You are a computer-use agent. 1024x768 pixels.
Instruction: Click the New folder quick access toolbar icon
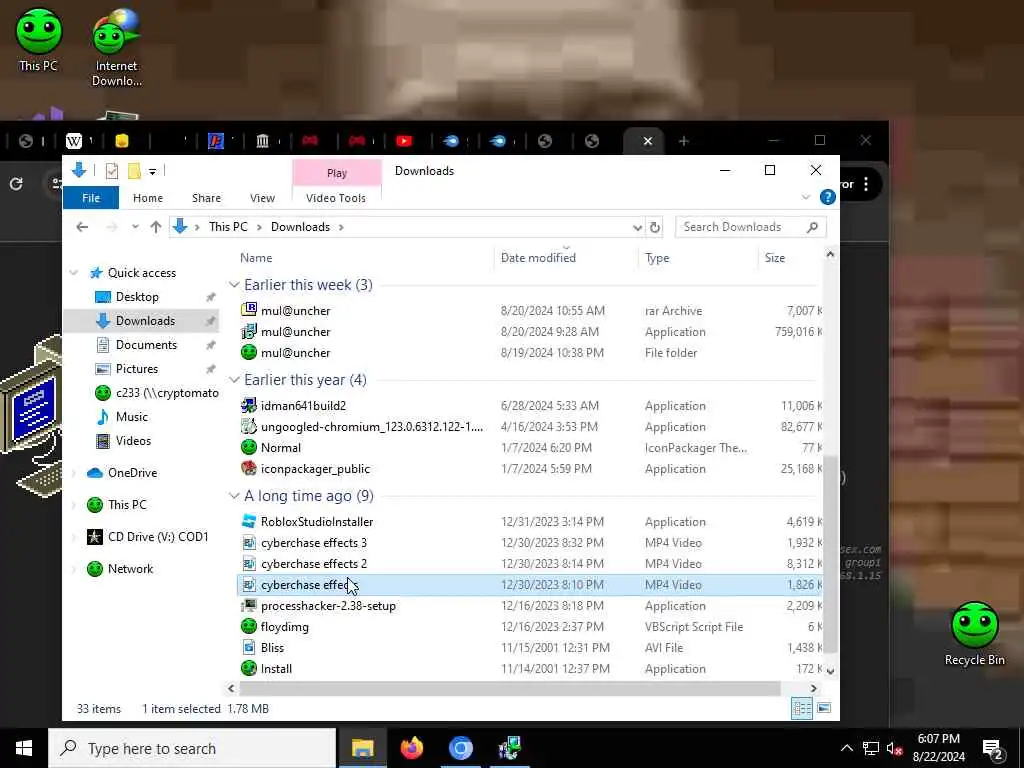click(x=134, y=171)
